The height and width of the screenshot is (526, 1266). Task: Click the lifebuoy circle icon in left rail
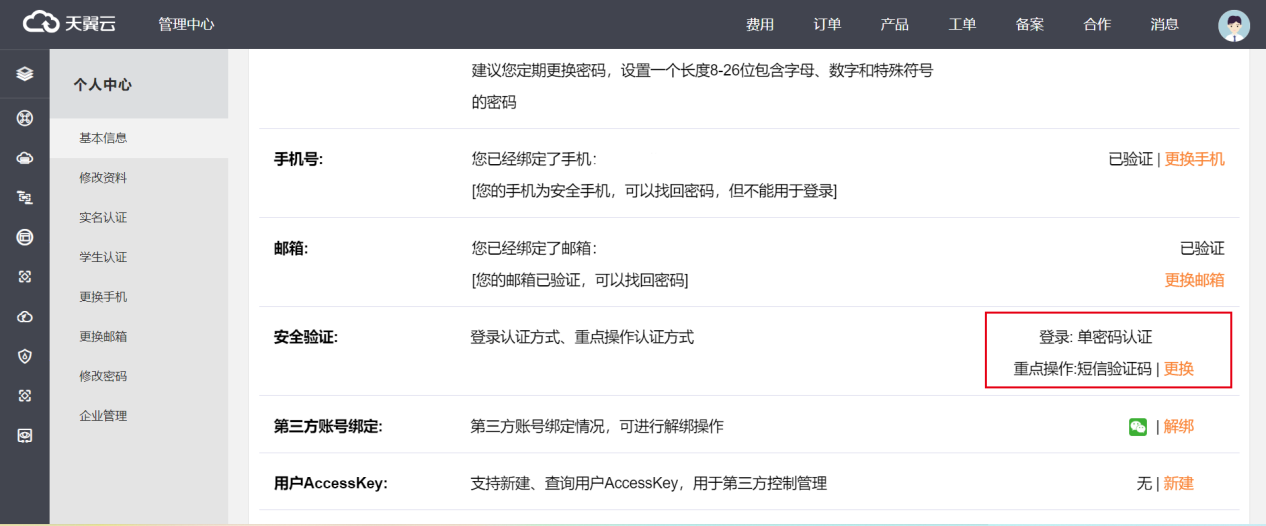point(25,119)
